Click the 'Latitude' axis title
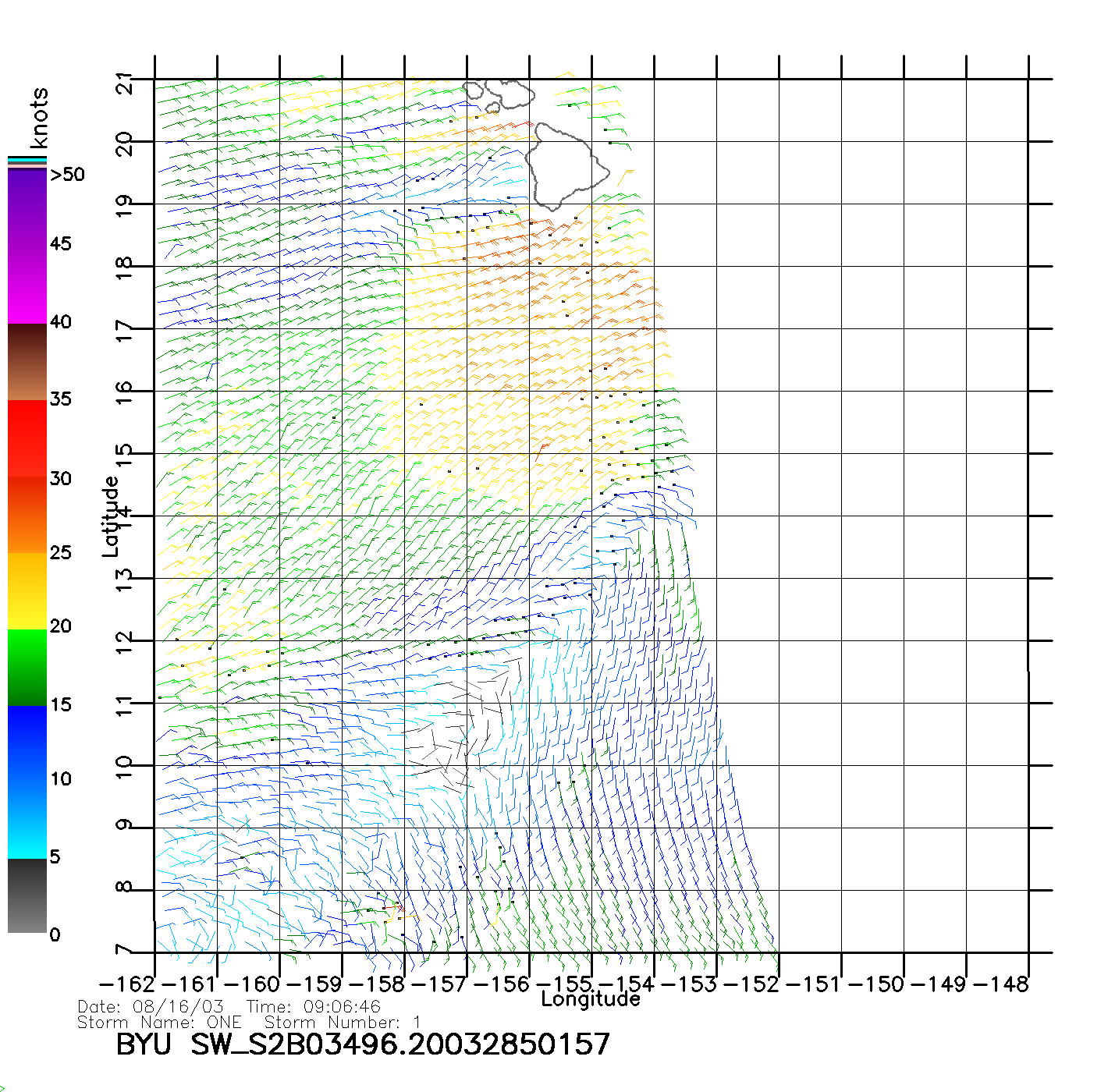Viewport: 1108px width, 1092px height. (111, 516)
